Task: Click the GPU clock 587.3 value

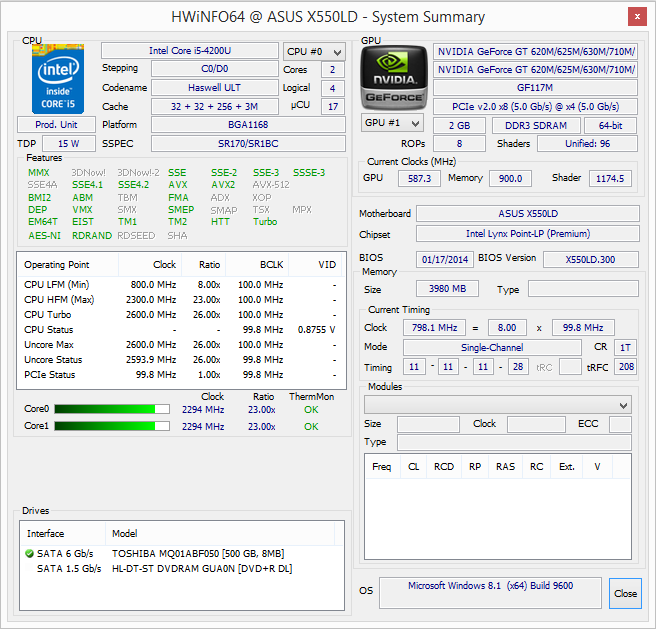Action: 419,179
